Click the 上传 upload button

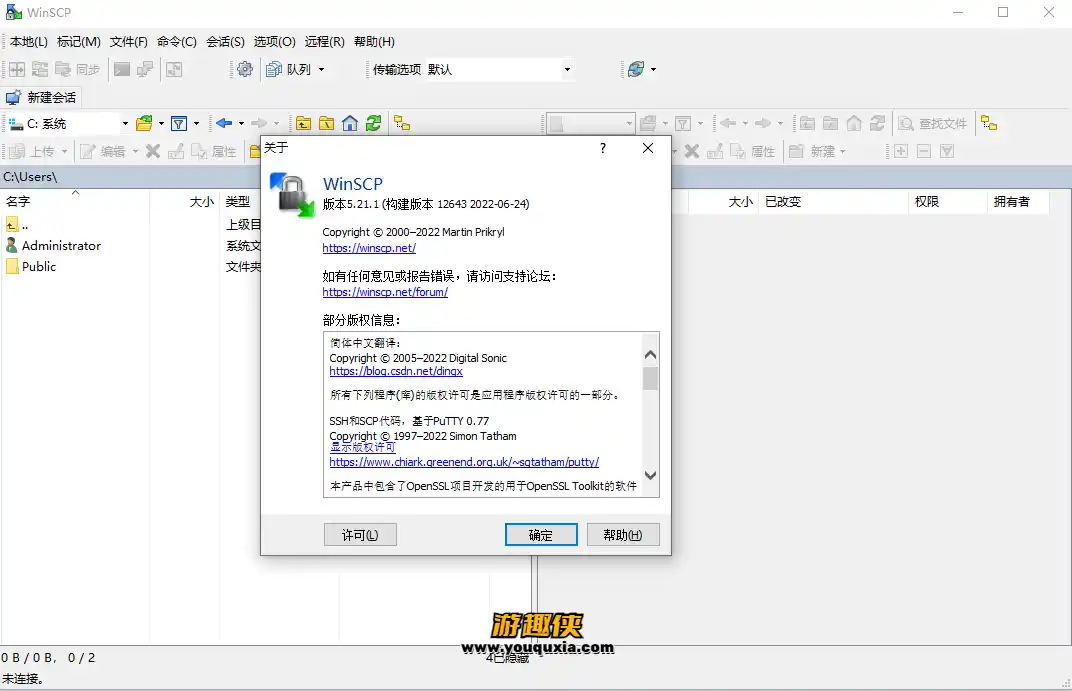(x=32, y=151)
